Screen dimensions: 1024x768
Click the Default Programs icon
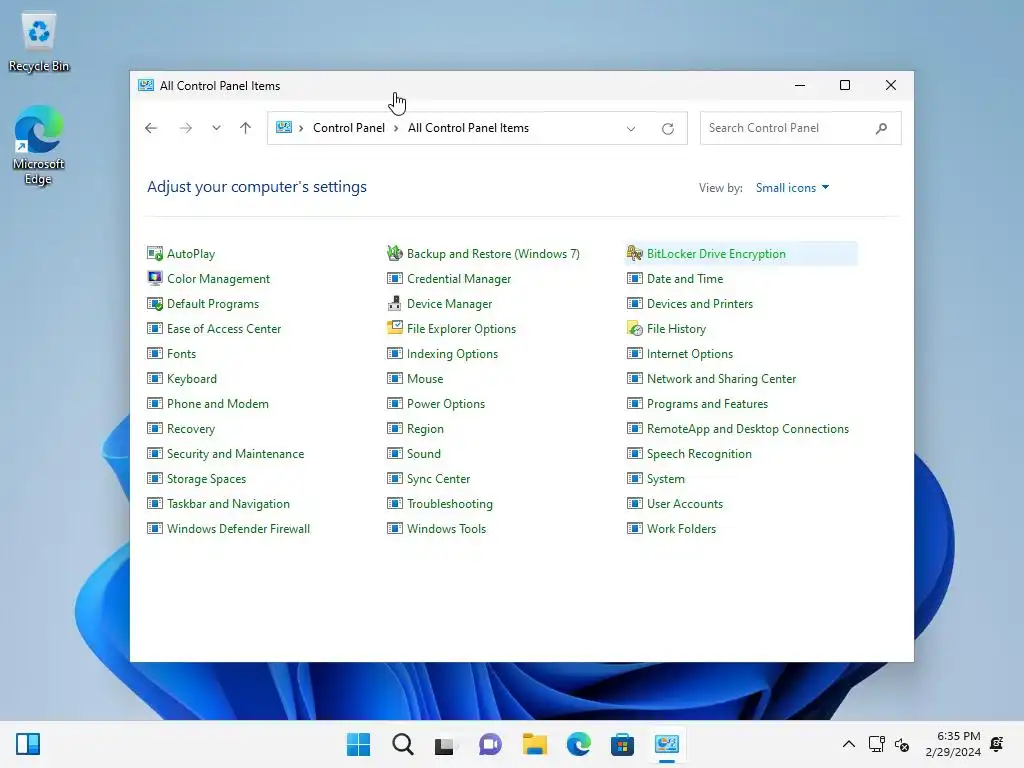click(155, 304)
